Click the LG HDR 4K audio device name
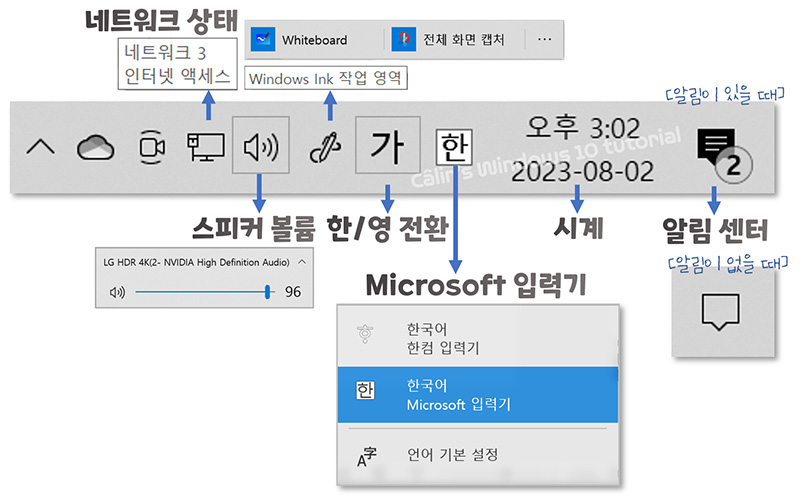This screenshot has height=500, width=800. coord(196,262)
